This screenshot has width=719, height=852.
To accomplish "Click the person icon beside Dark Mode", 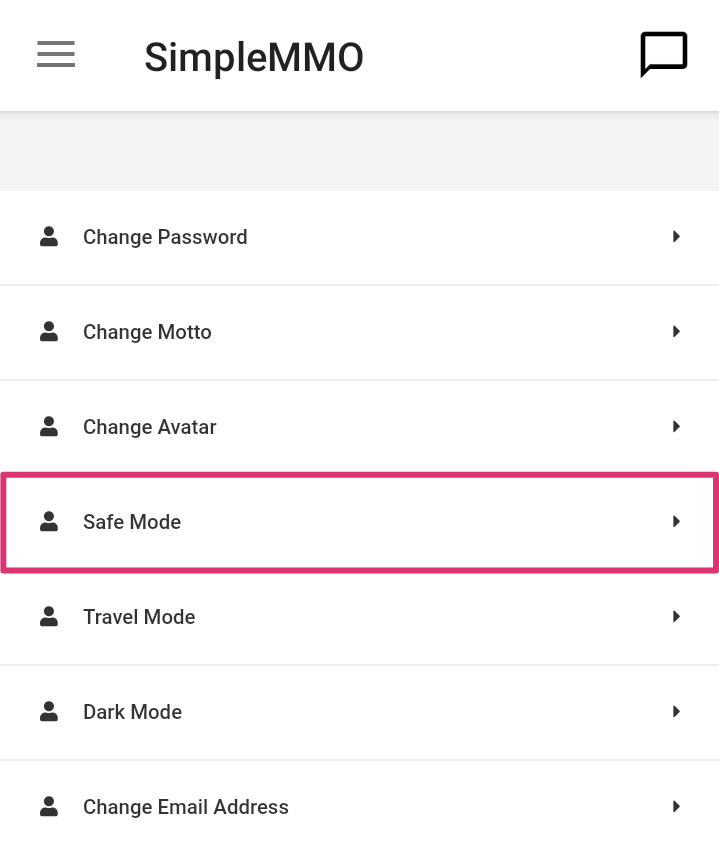I will point(49,712).
